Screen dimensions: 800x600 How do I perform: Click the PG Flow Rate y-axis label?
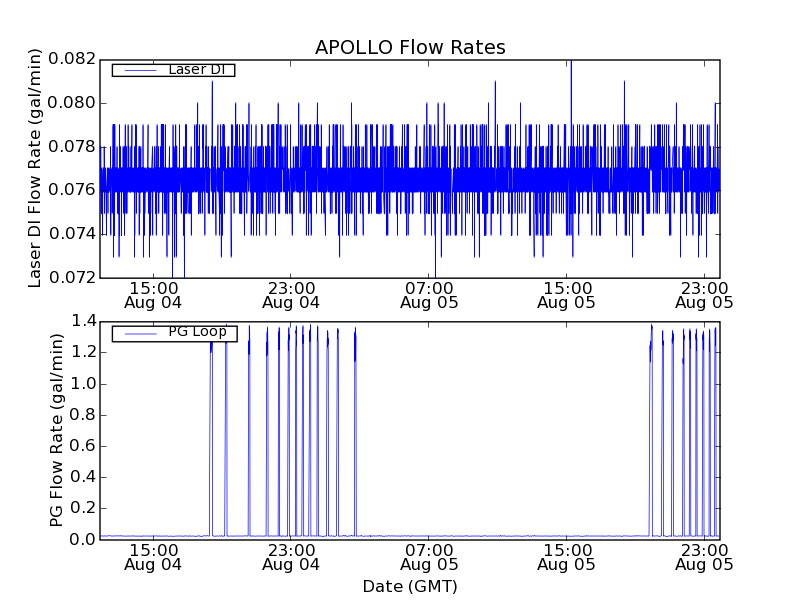click(x=57, y=430)
